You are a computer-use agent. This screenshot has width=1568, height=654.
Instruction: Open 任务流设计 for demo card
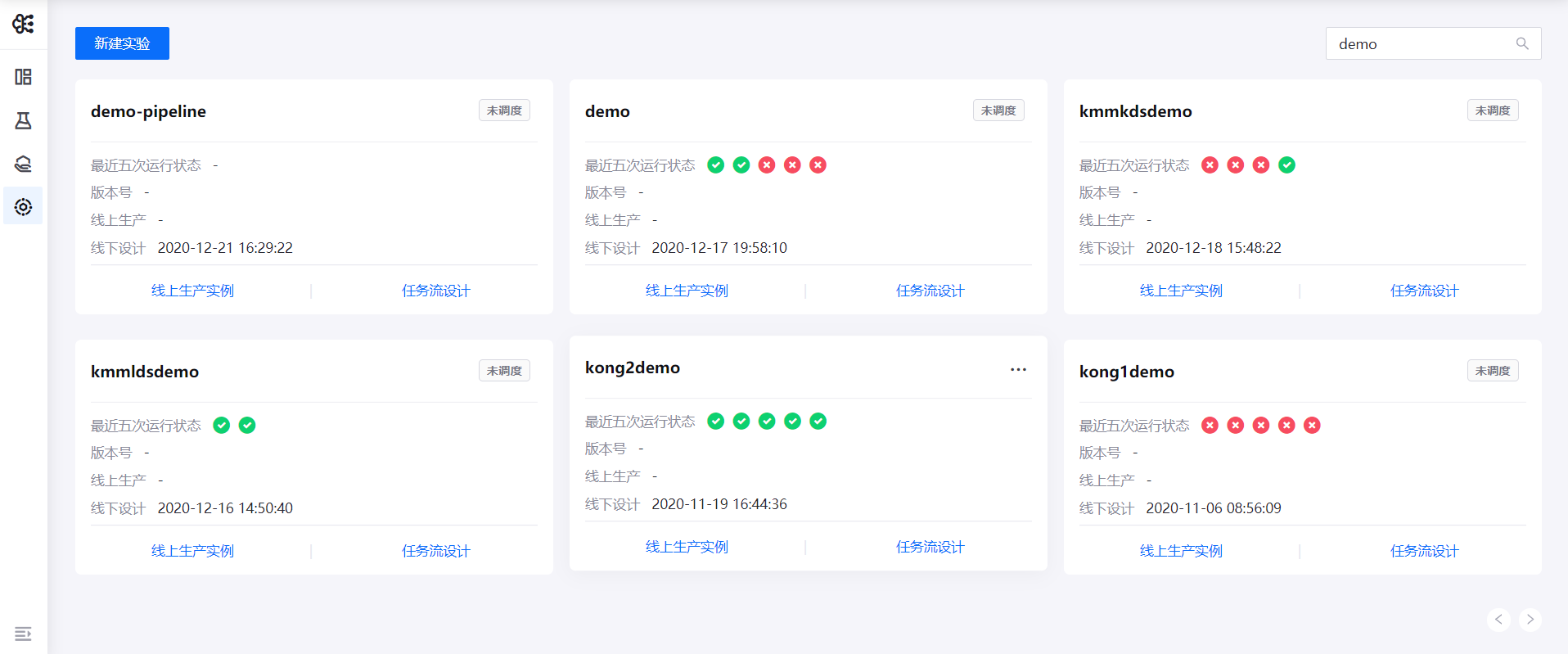coord(930,291)
